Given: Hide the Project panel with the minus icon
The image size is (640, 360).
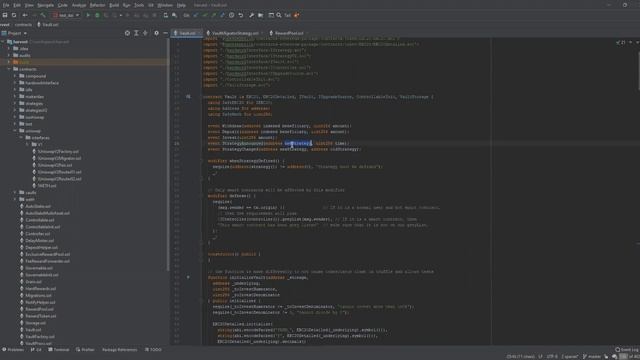Looking at the screenshot, I should pyautogui.click(x=165, y=33).
